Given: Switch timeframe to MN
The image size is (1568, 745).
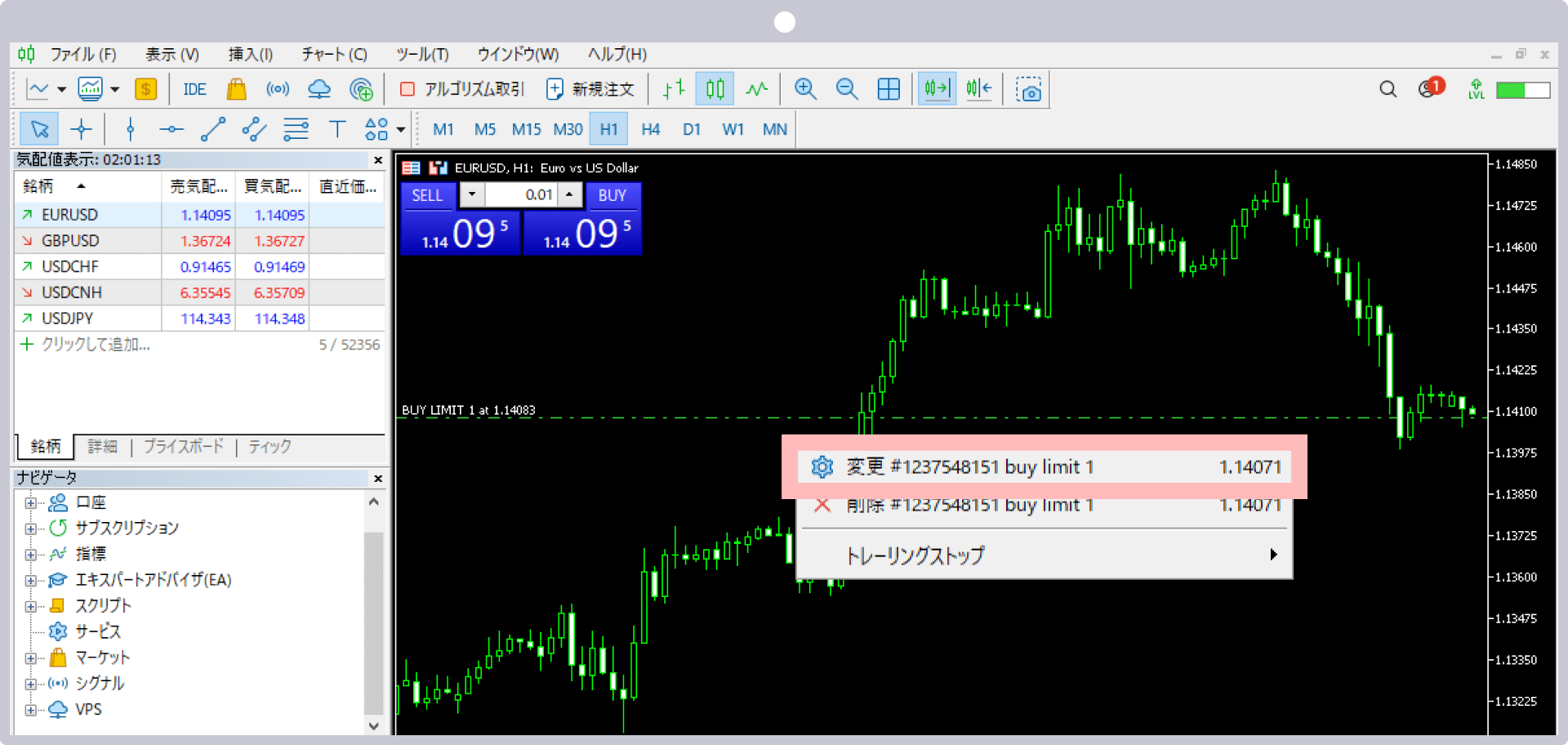Looking at the screenshot, I should click(x=775, y=129).
